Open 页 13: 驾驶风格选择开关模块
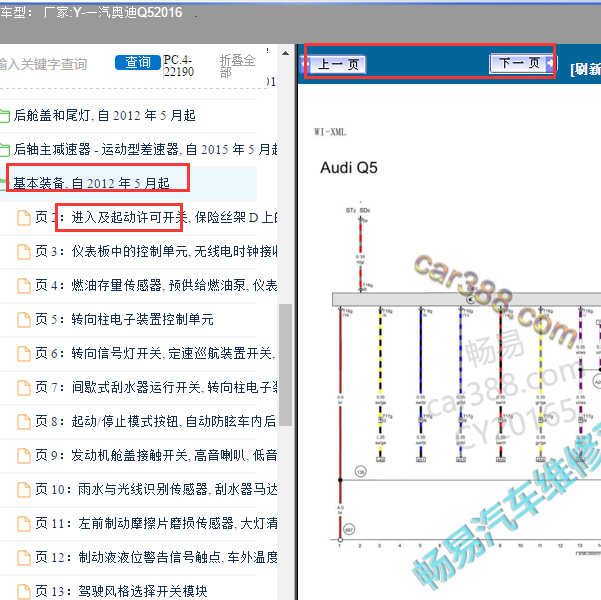 [121, 591]
